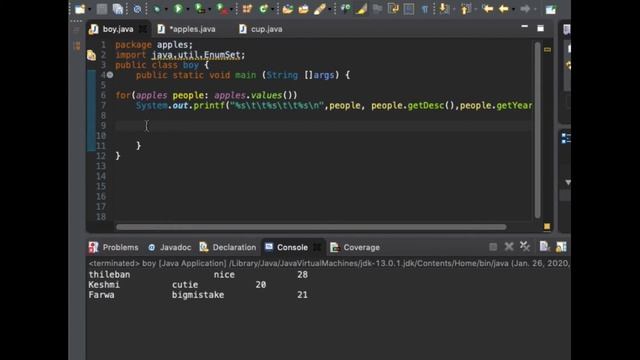Click the Toggle Mark Occurrences highlighter icon
640x360 pixels.
tap(361, 9)
